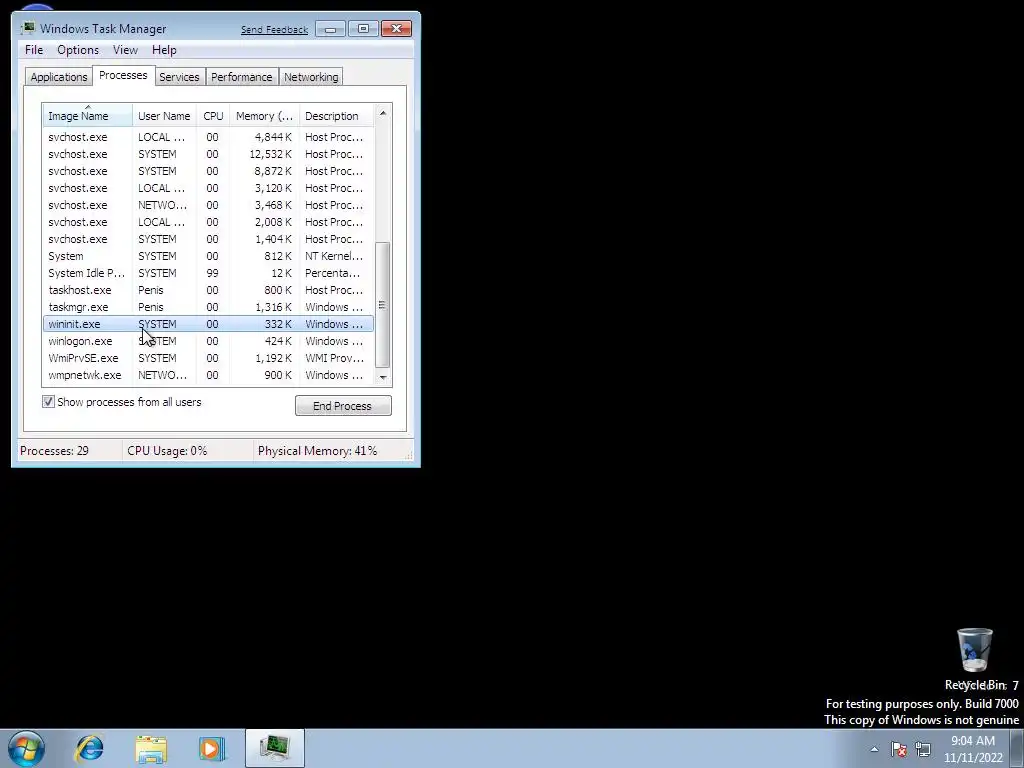Select the System process row
Viewport: 1024px width, 768px height.
tap(208, 256)
